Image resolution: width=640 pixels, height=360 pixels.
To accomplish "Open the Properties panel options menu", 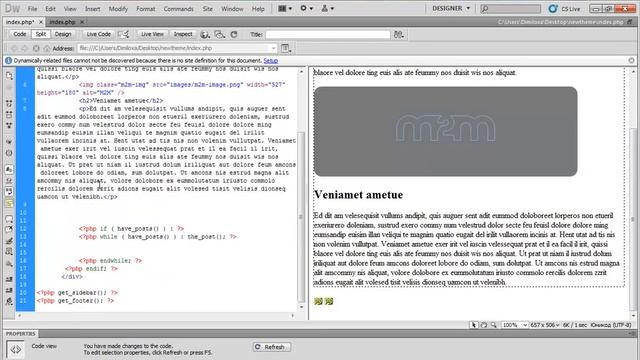I will [x=631, y=333].
